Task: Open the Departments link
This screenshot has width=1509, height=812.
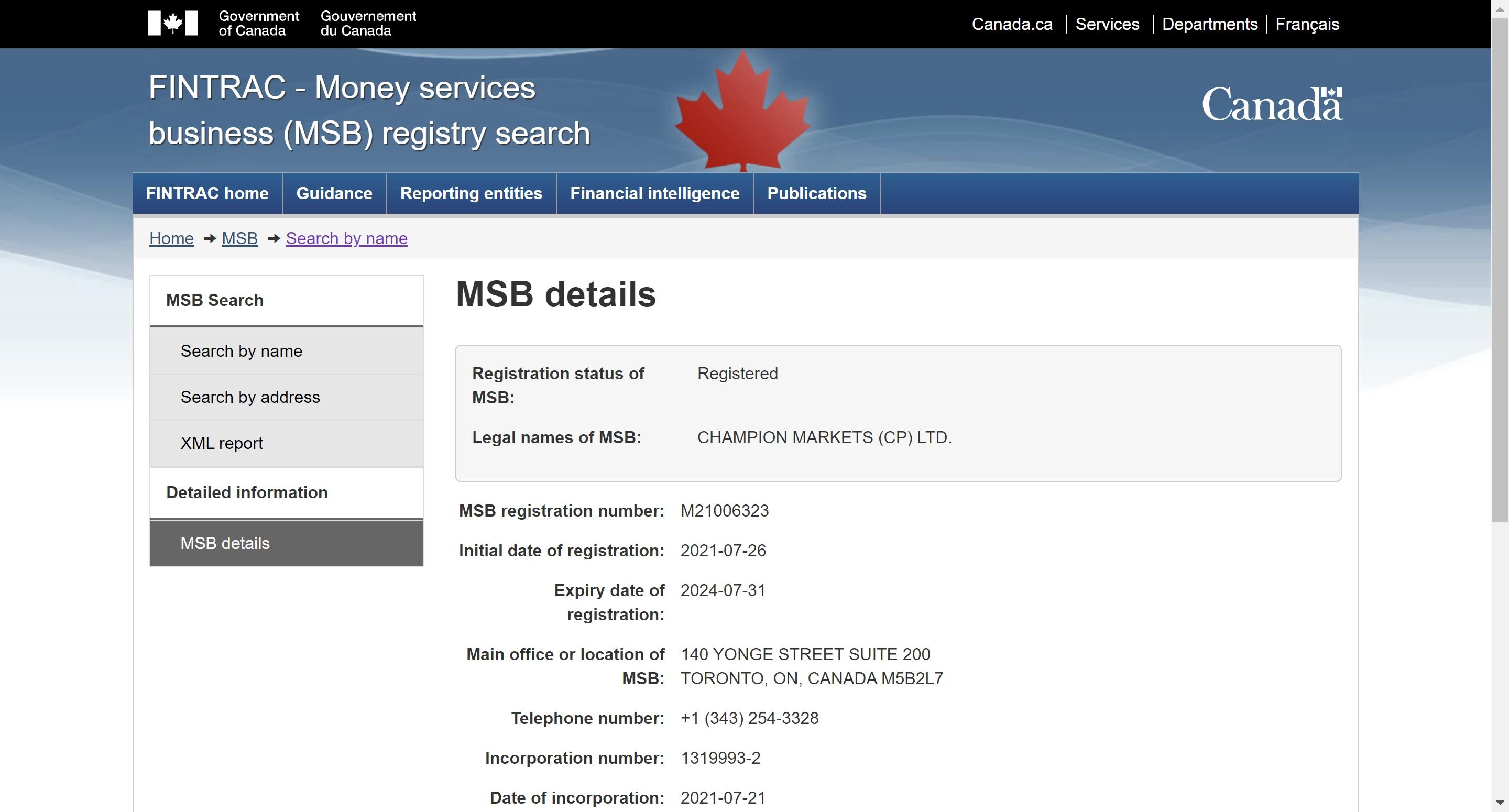Action: [1210, 24]
